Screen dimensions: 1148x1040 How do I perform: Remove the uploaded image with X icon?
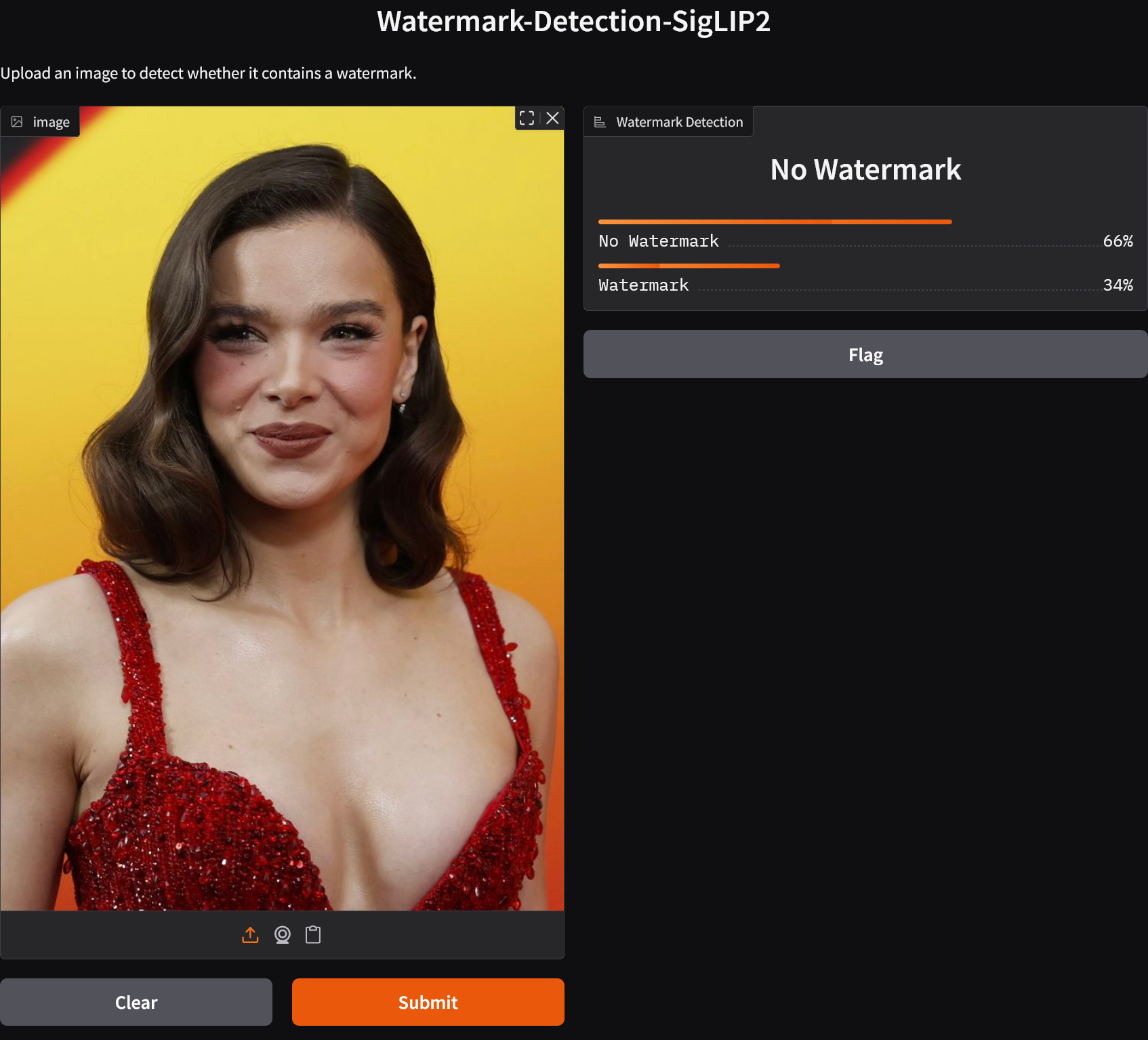point(552,118)
